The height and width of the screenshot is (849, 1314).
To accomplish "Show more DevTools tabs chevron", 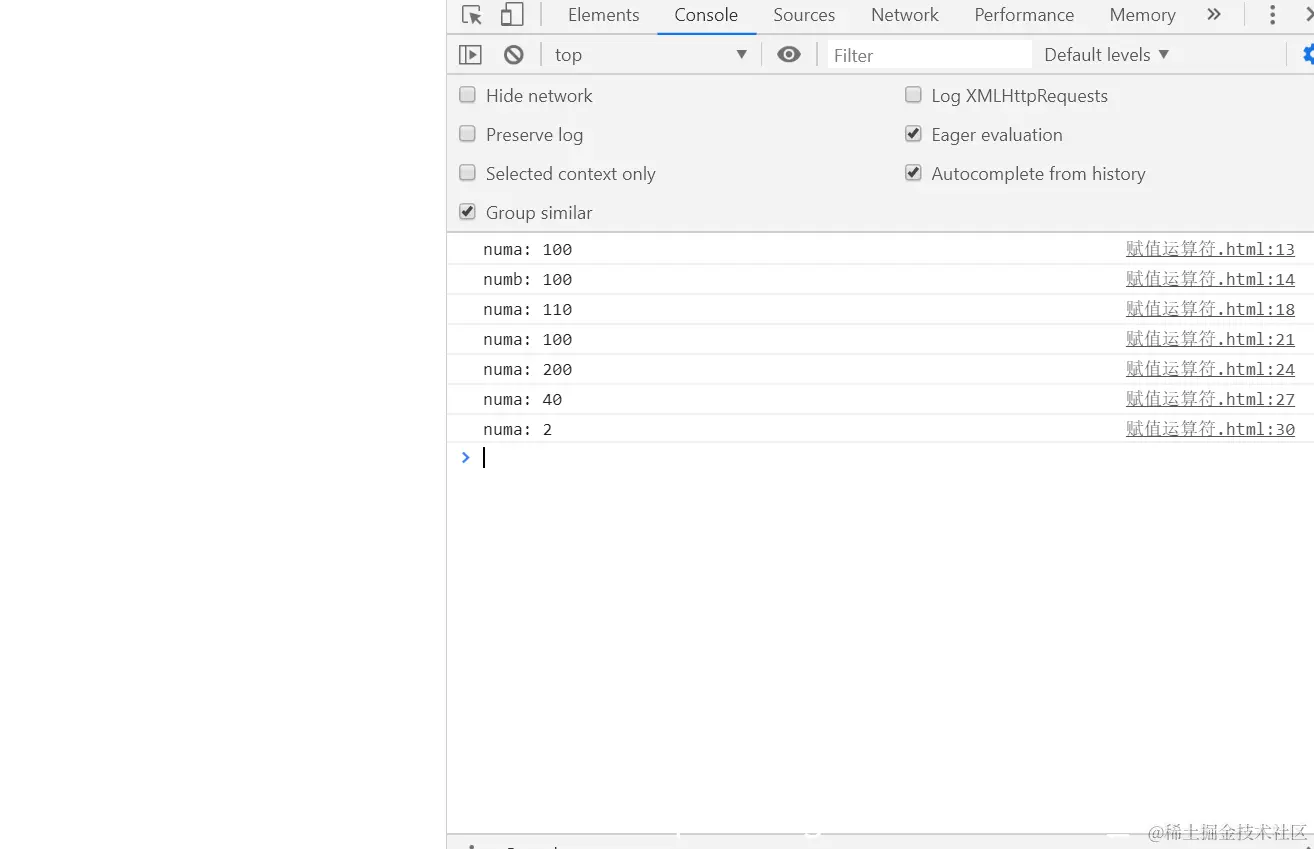I will pyautogui.click(x=1214, y=15).
